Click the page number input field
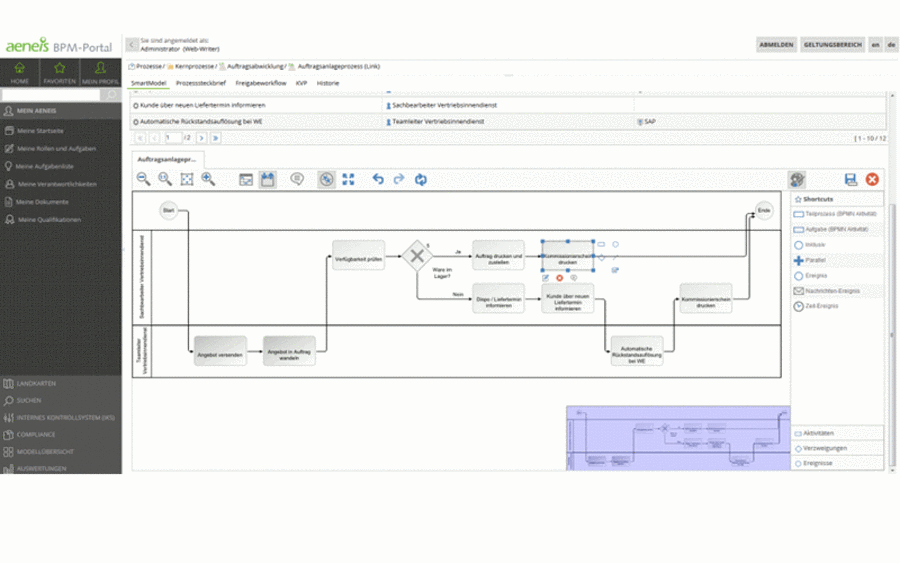This screenshot has height=563, width=900. 173,138
